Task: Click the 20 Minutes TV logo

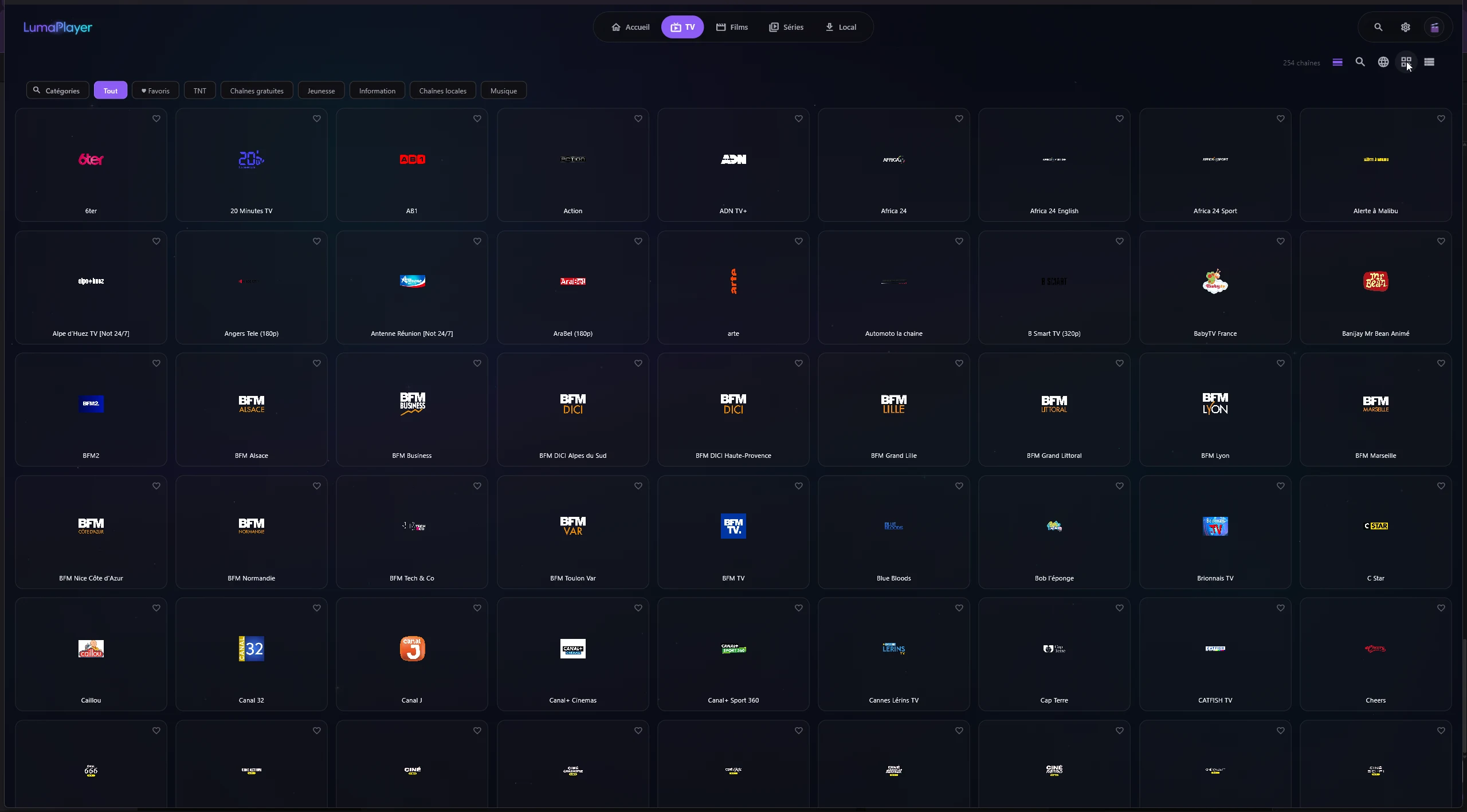Action: point(252,159)
